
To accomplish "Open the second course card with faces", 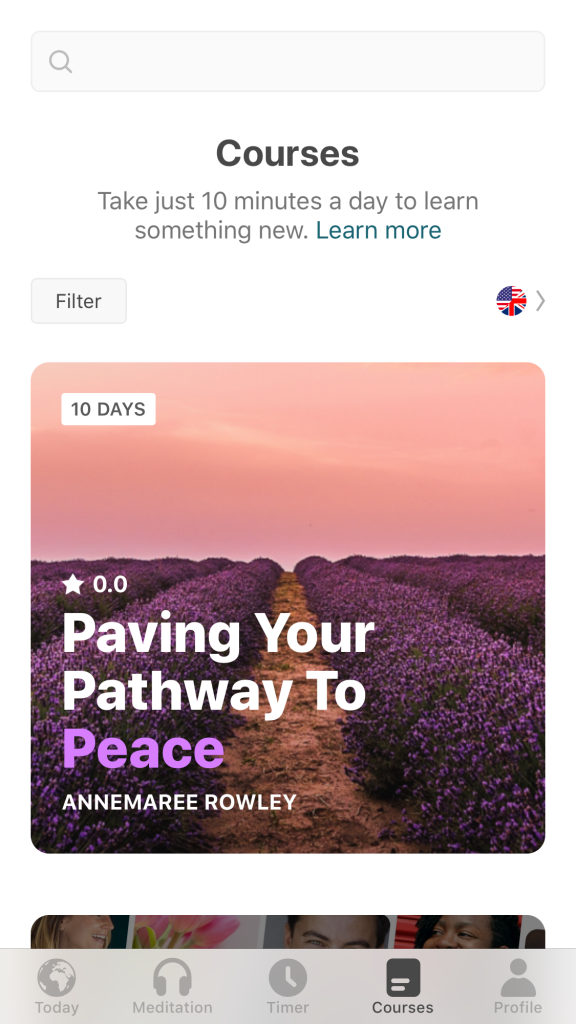I will click(x=288, y=932).
